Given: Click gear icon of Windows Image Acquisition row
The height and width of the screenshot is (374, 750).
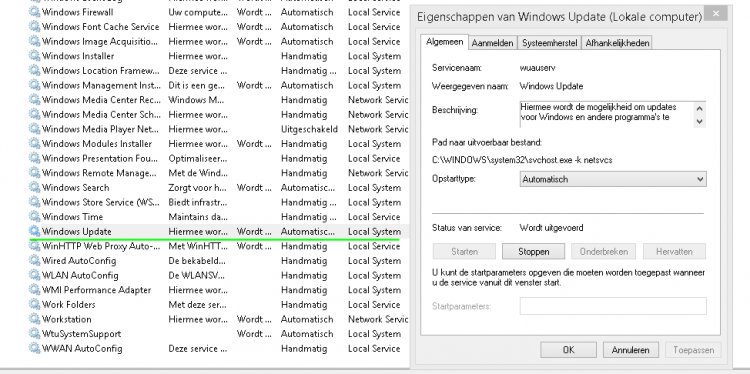Looking at the screenshot, I should click(x=34, y=41).
